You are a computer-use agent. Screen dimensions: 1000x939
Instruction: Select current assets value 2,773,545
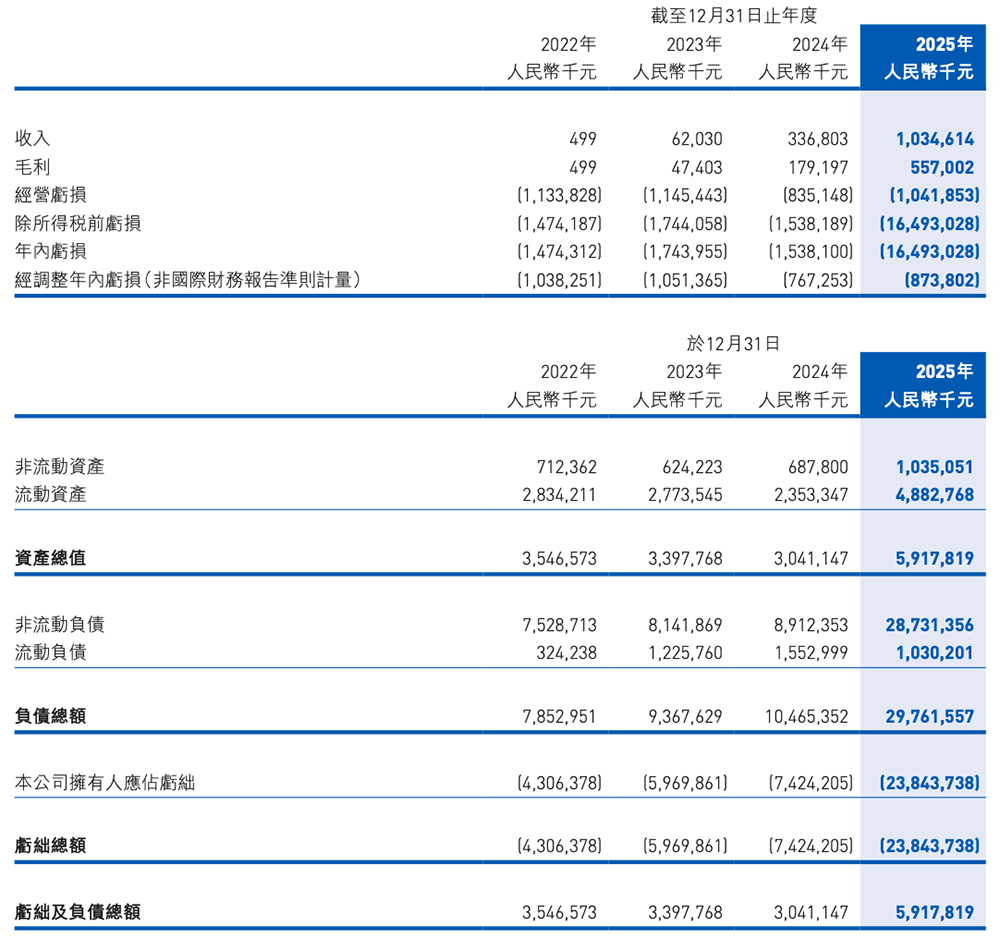[x=685, y=495]
